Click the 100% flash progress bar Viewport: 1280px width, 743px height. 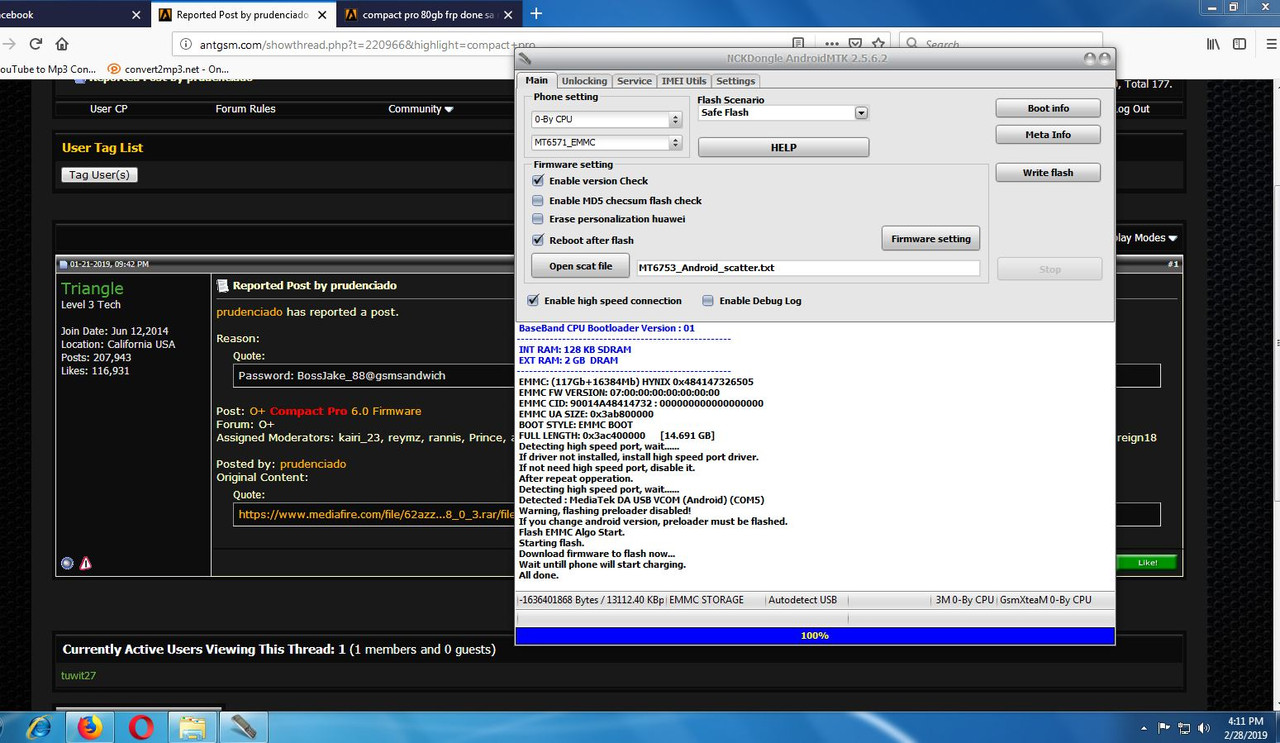point(815,636)
